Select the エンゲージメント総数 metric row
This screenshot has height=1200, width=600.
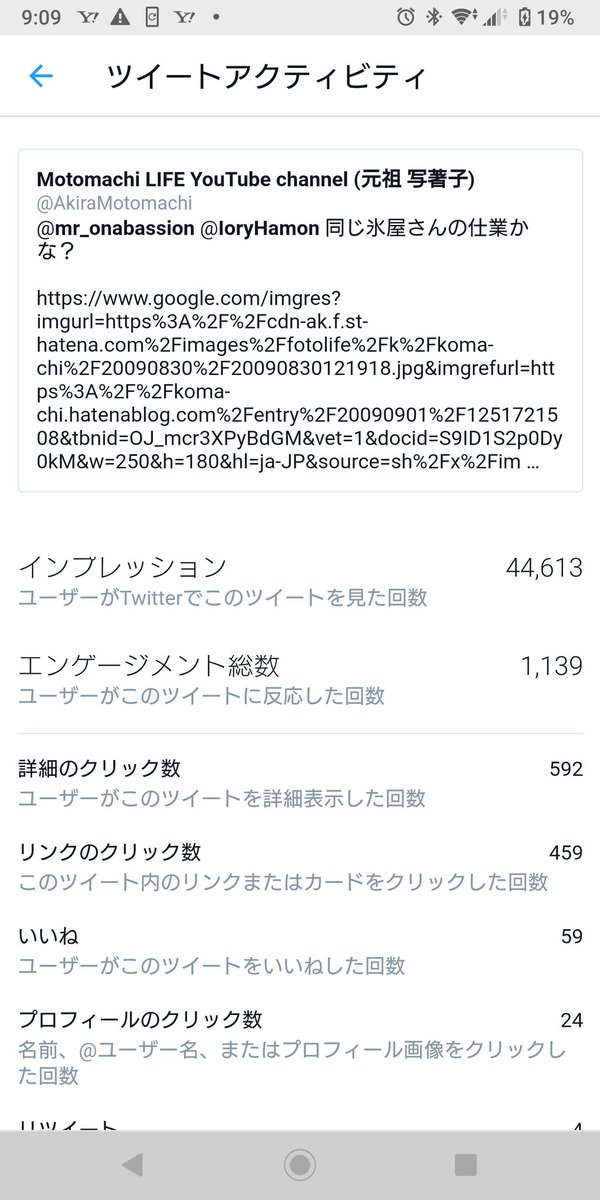[300, 679]
